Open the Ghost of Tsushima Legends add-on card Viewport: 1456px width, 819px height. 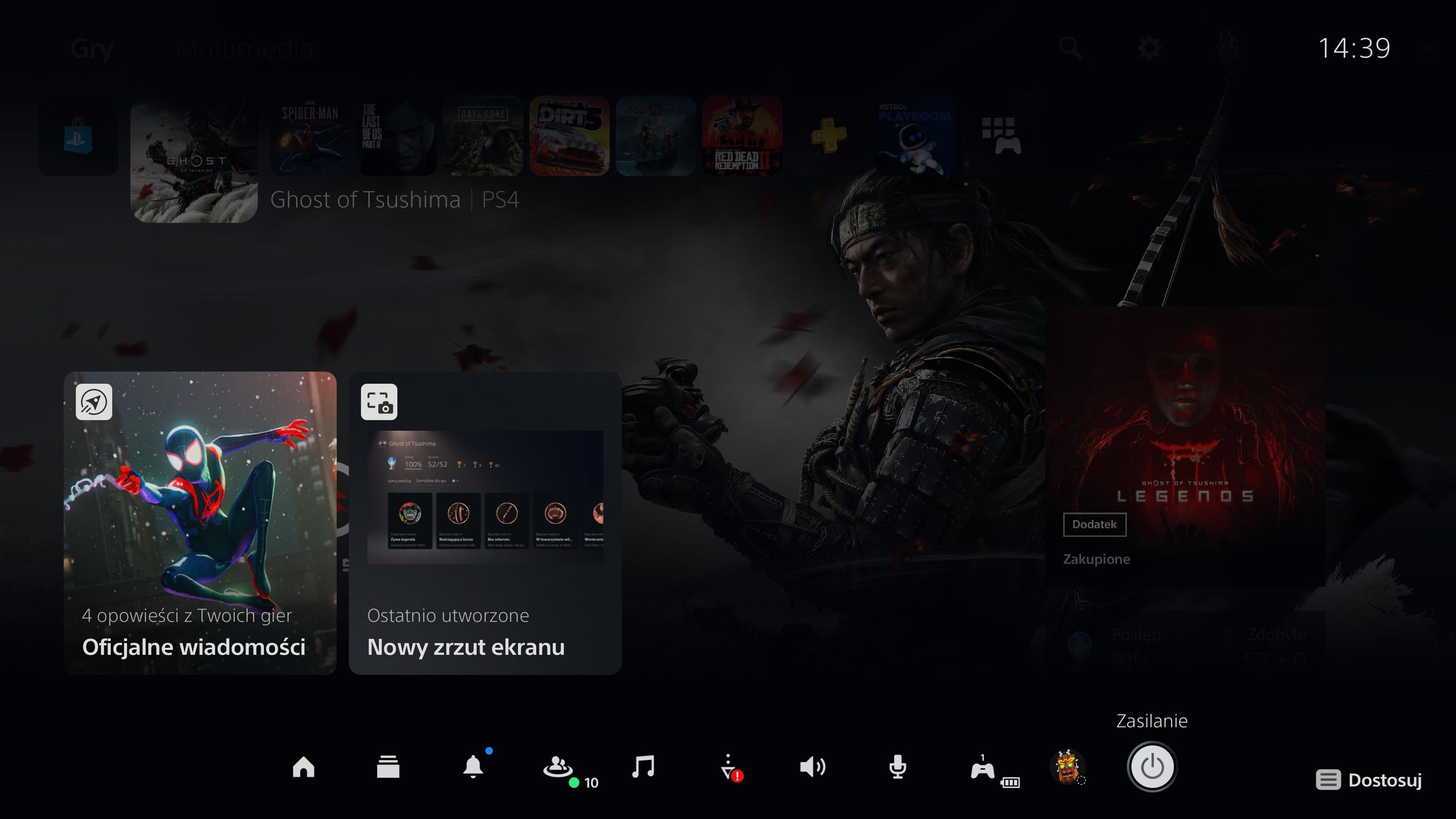(1185, 446)
